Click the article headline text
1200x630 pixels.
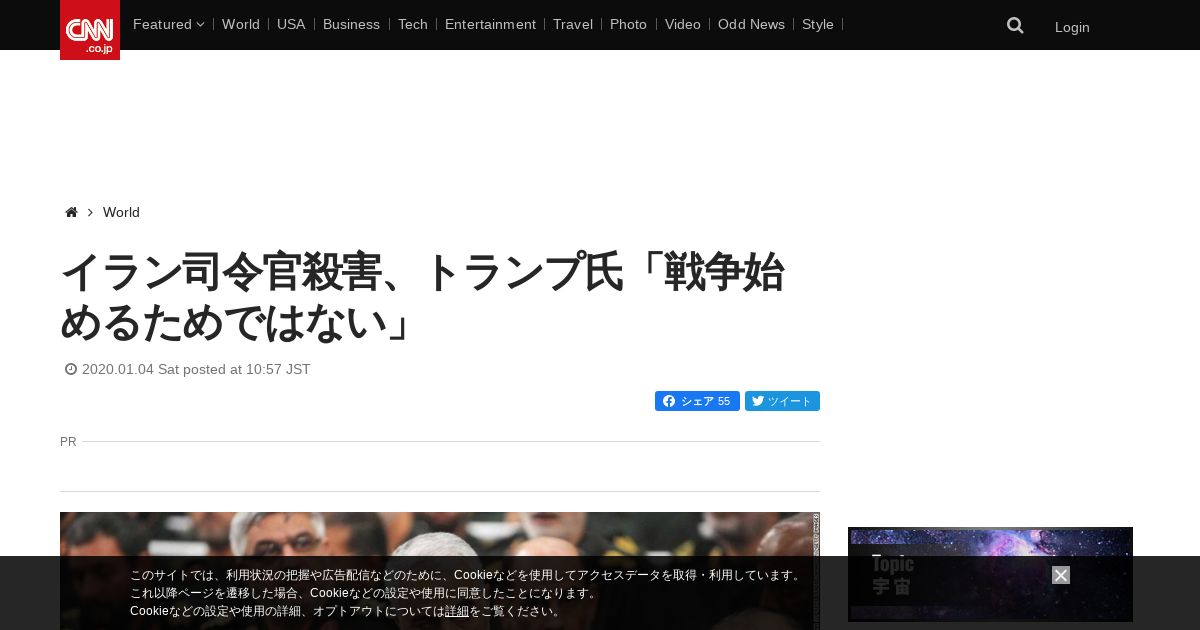click(422, 298)
